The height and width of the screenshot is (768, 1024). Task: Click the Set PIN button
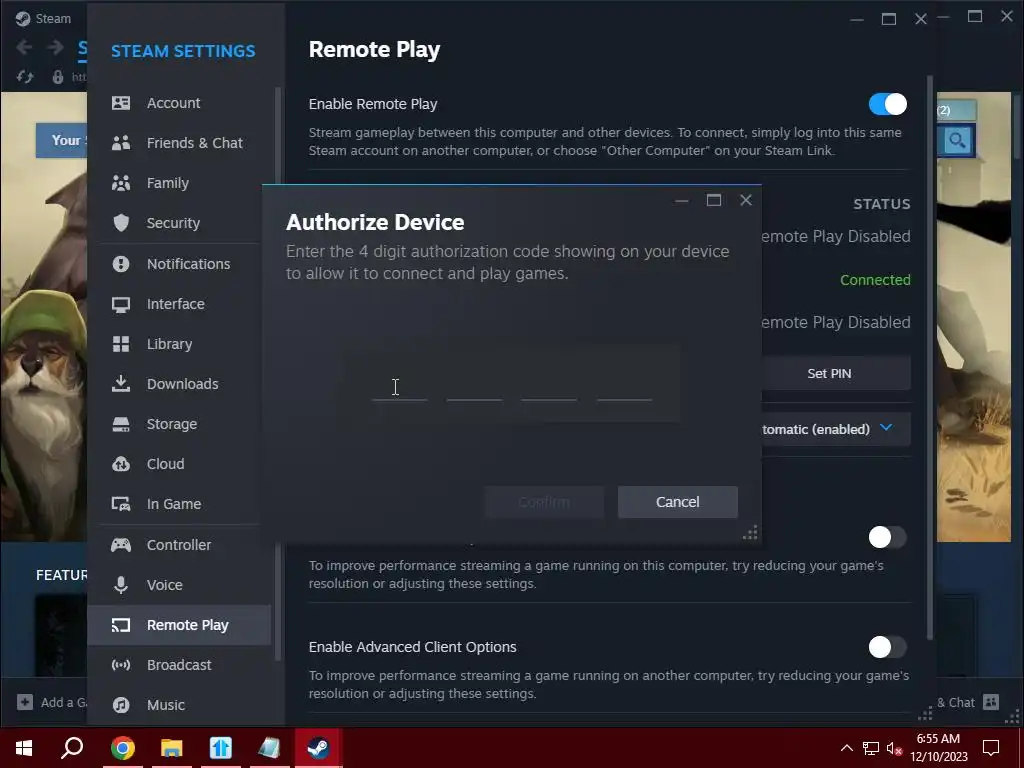[x=836, y=374]
